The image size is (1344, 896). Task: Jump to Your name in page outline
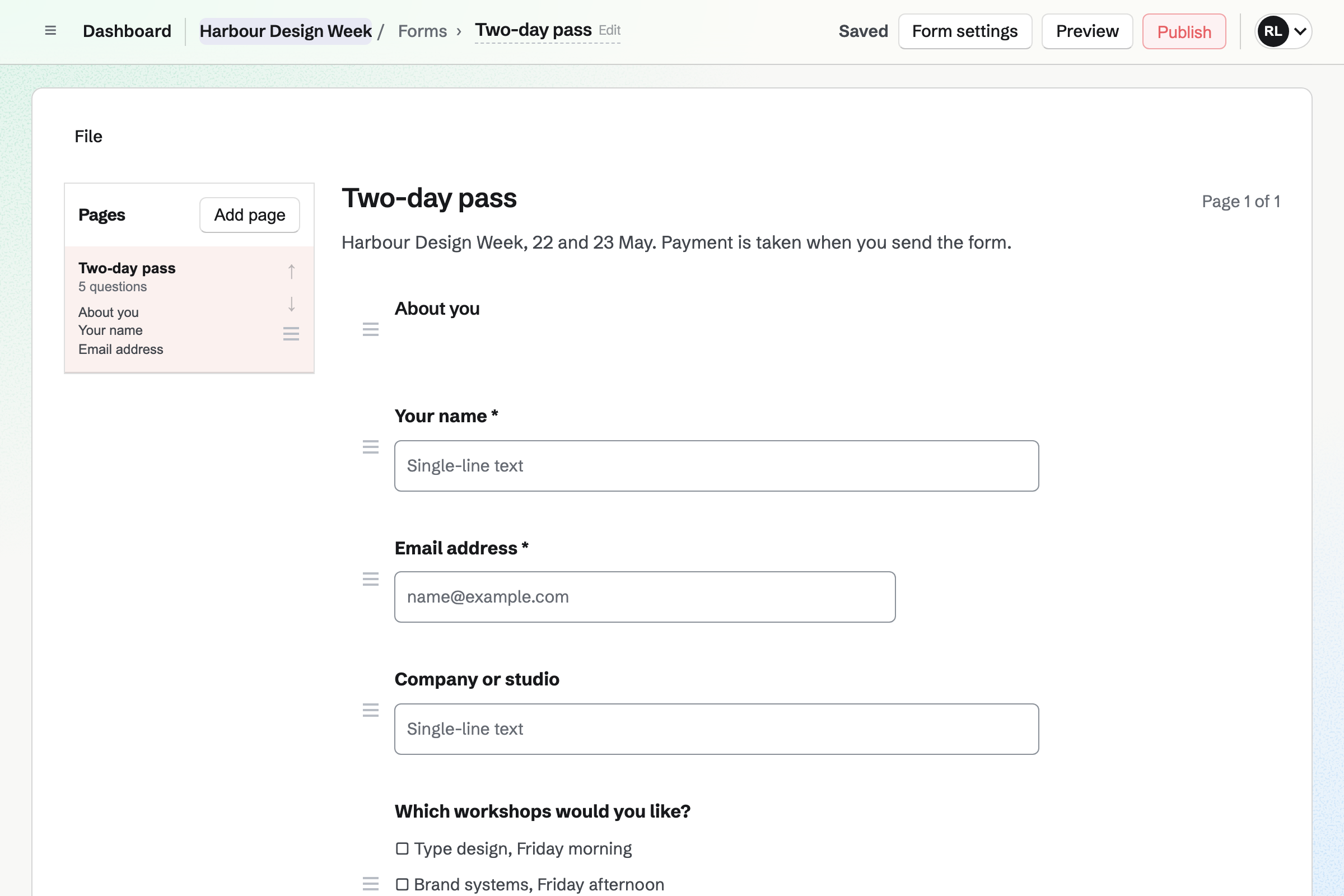click(110, 330)
